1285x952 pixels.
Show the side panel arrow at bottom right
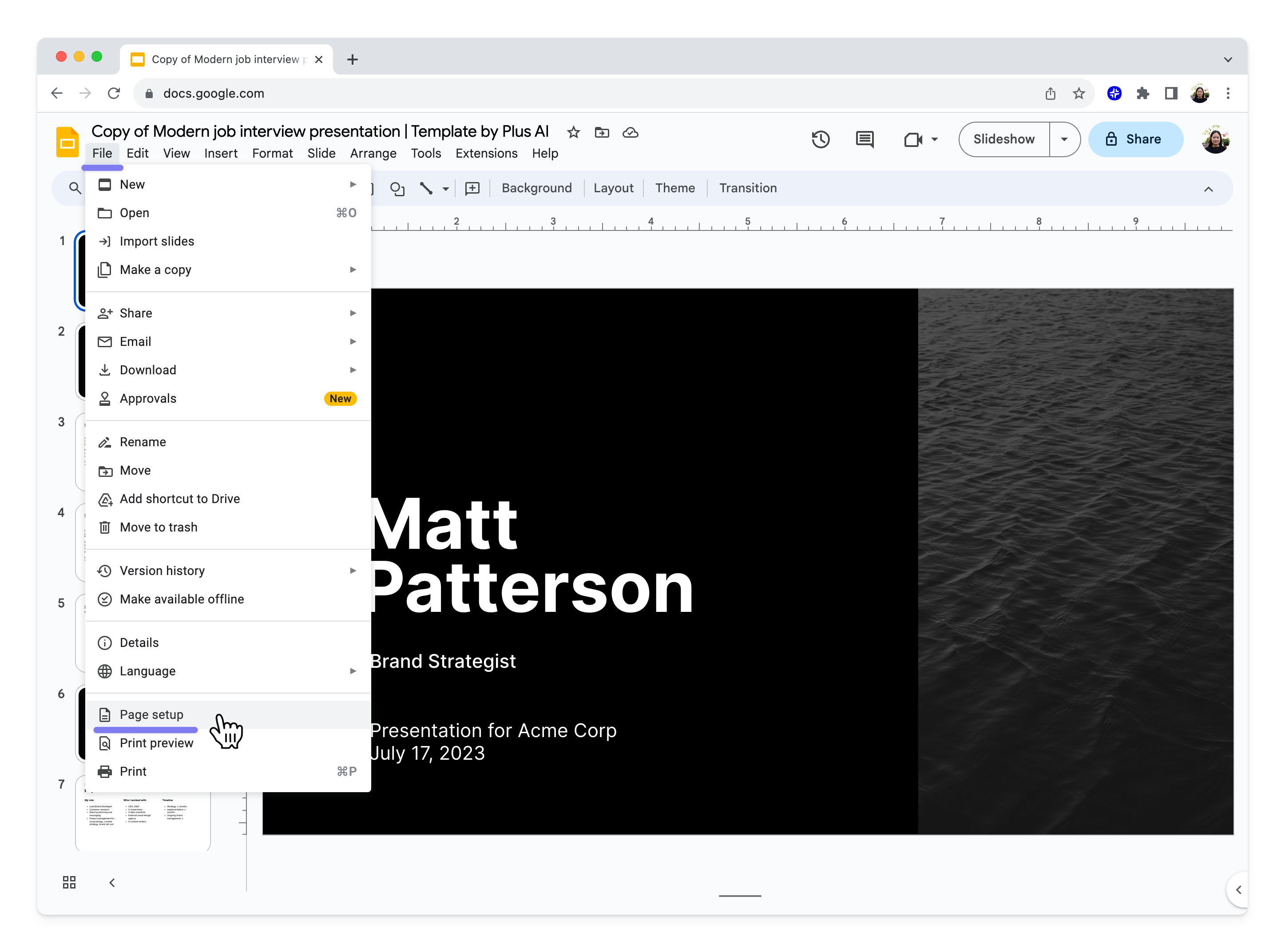[1237, 889]
